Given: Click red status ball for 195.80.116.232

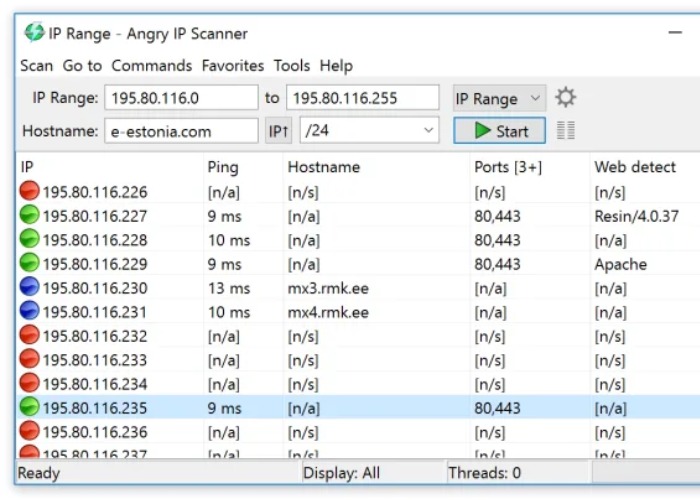Looking at the screenshot, I should point(29,335).
